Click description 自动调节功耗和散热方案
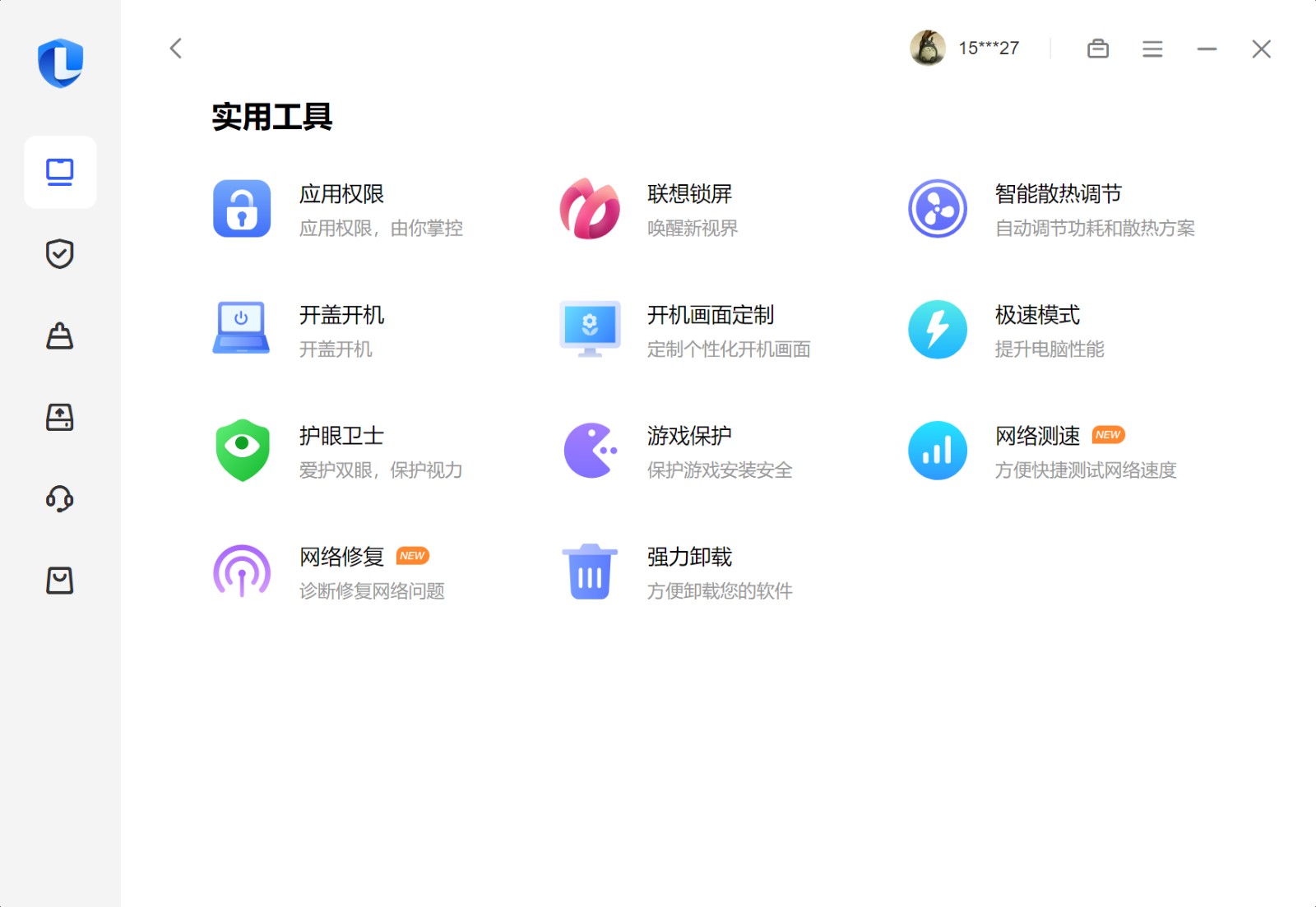 1095,229
